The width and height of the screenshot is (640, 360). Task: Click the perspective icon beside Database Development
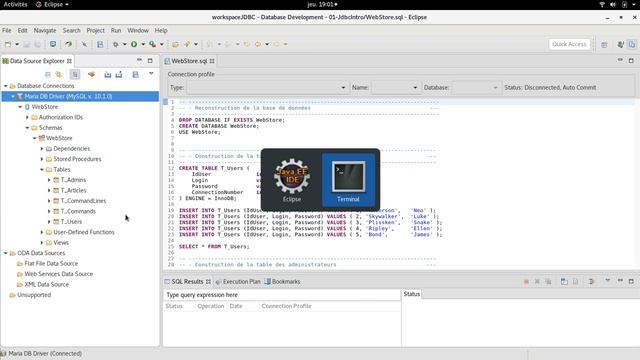[620, 44]
